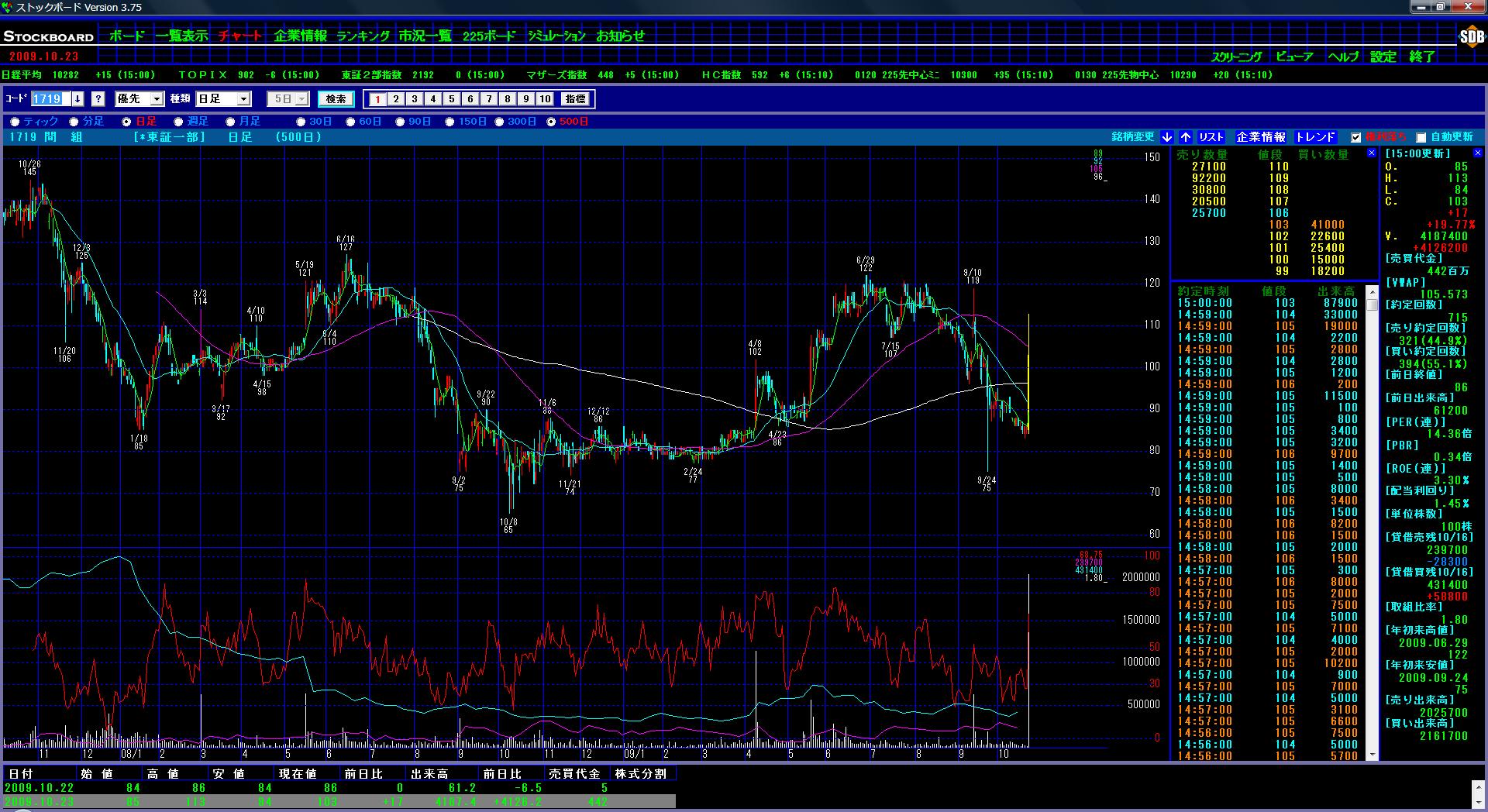Choose the 90日 period radio button
The height and width of the screenshot is (812, 1488).
401,122
